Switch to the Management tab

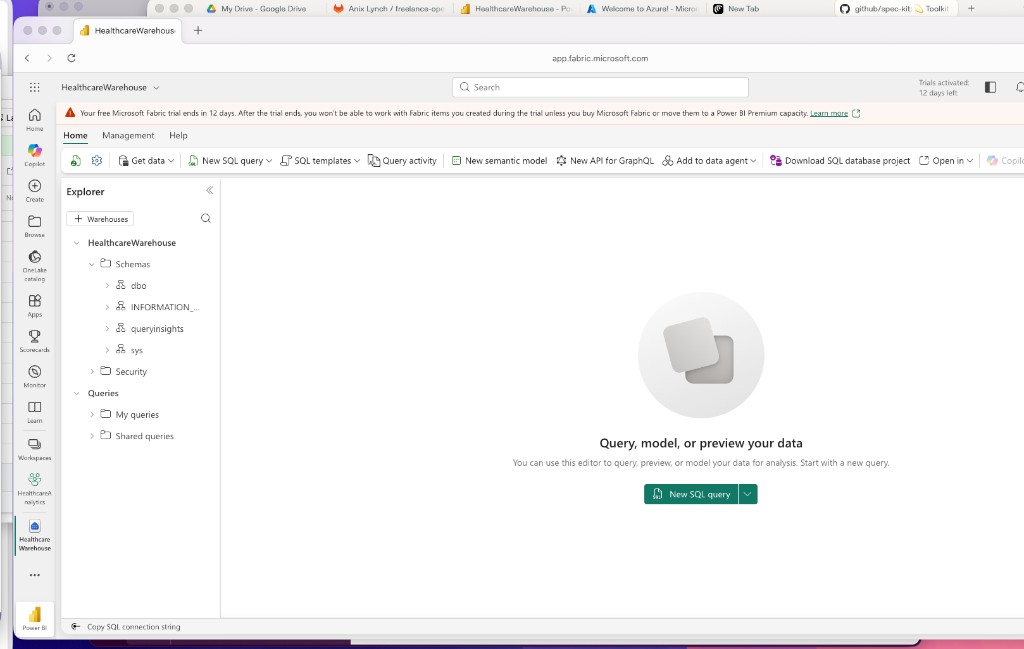(x=129, y=135)
